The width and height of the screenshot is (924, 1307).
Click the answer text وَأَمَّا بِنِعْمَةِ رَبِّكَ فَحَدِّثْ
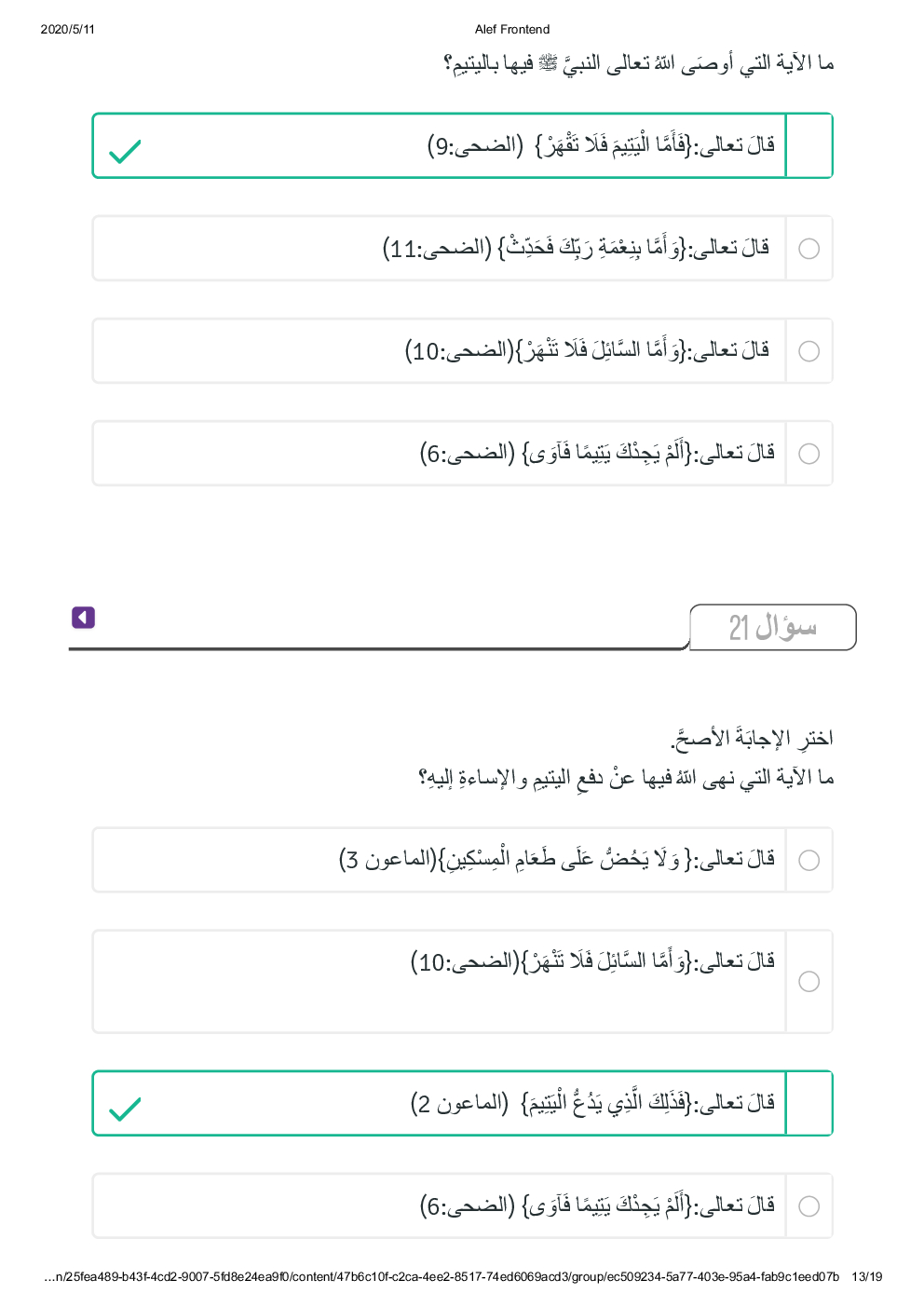576,248
